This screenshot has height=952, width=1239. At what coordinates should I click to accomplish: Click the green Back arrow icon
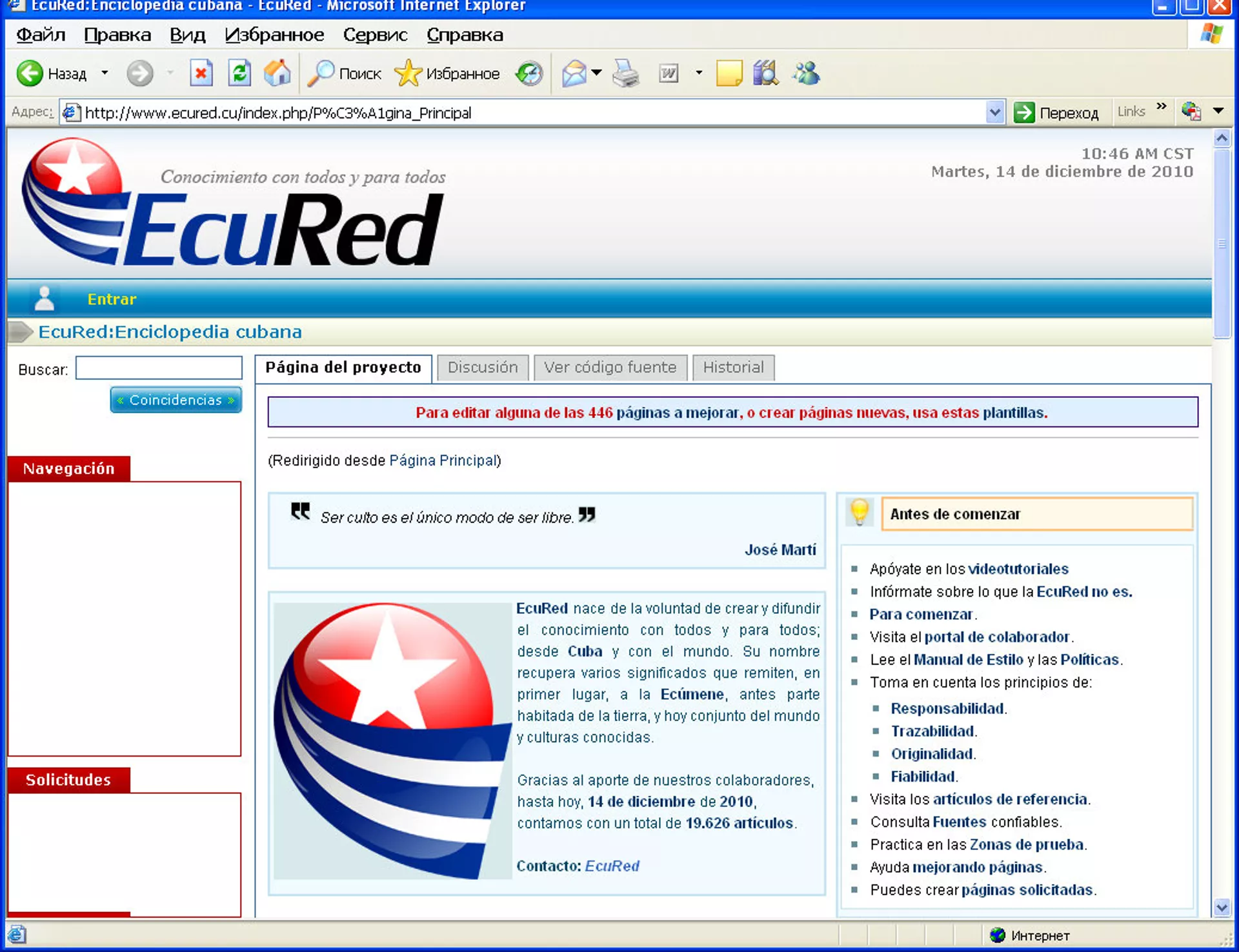pyautogui.click(x=30, y=74)
